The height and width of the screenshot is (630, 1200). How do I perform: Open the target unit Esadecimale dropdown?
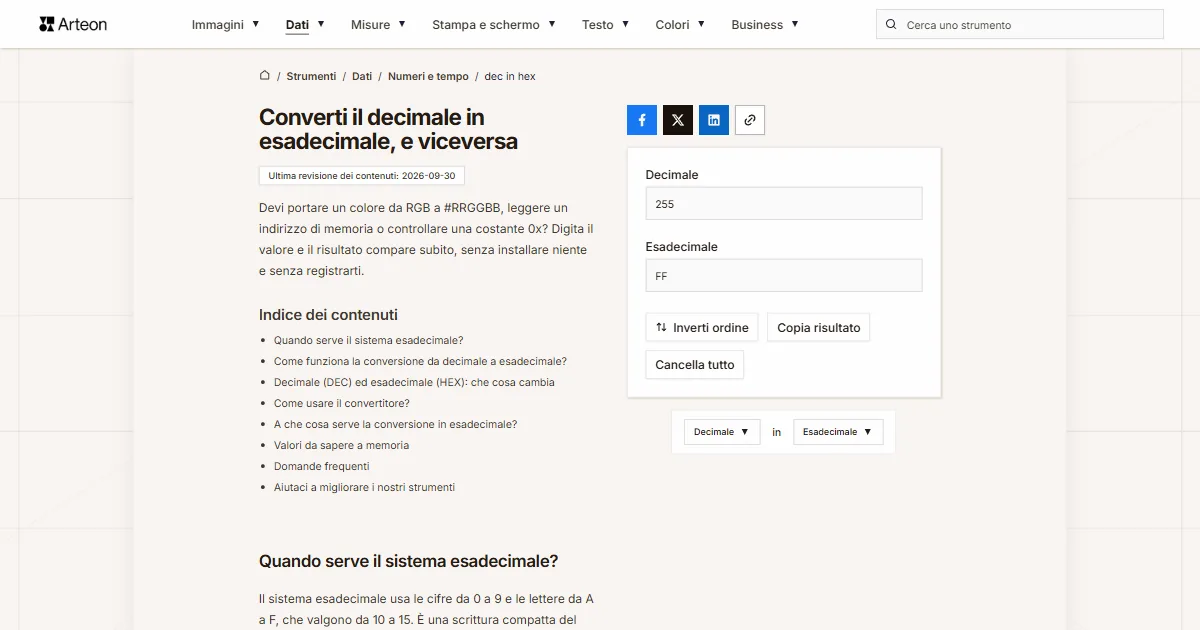[x=838, y=432]
